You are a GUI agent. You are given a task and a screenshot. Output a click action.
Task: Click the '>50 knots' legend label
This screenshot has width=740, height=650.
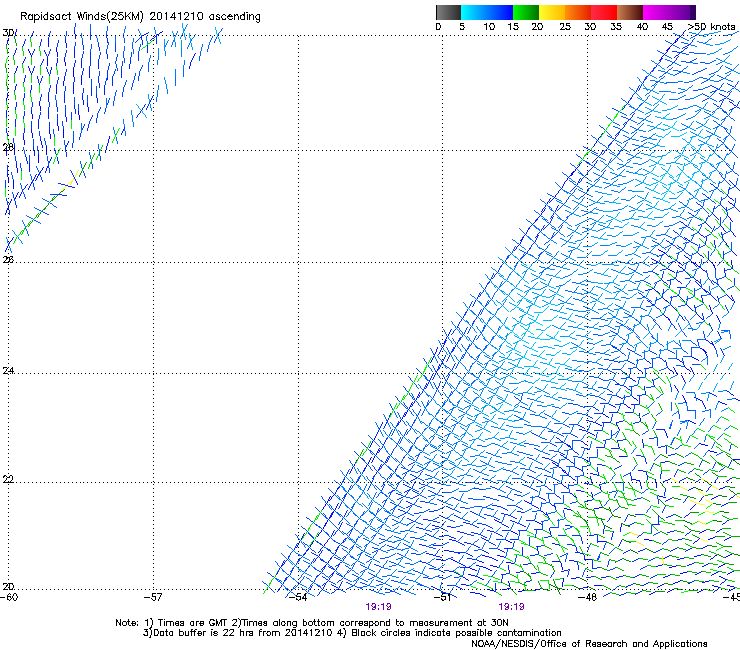pyautogui.click(x=712, y=27)
